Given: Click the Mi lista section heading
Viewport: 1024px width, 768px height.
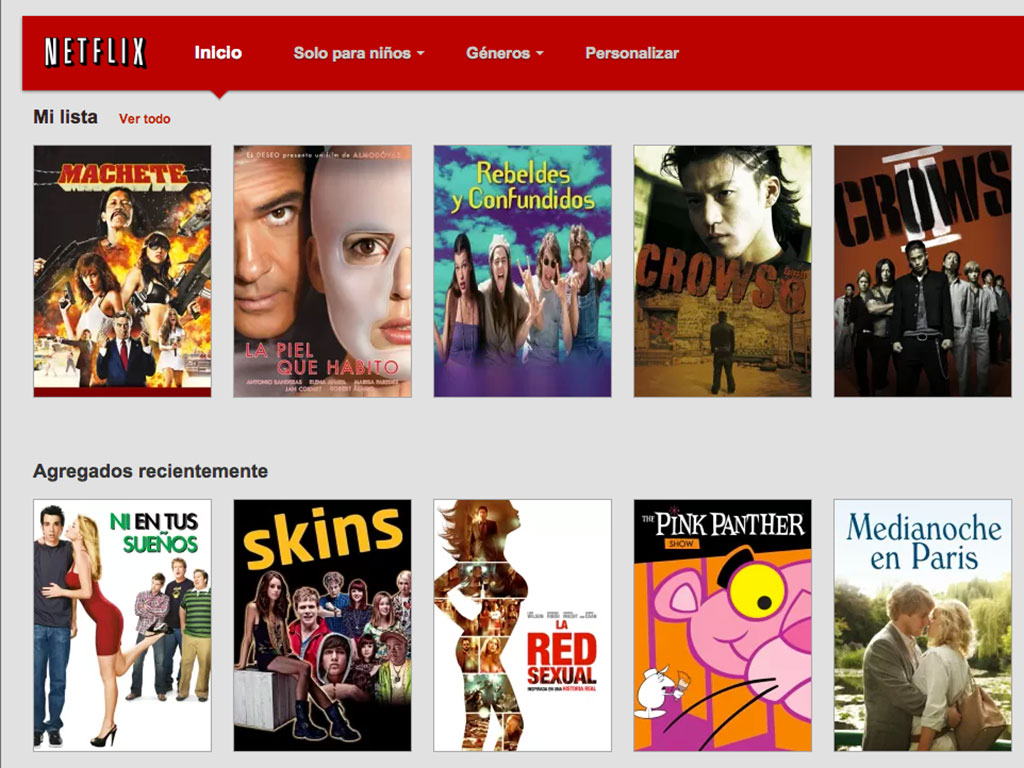Looking at the screenshot, I should 65,117.
